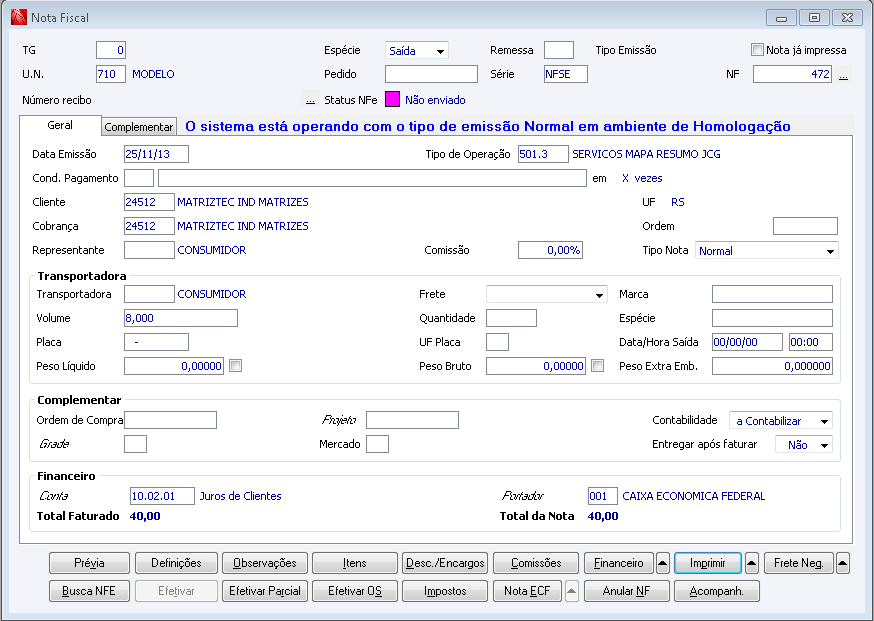Click the Não enviado status text
This screenshot has width=874, height=621.
(x=435, y=100)
